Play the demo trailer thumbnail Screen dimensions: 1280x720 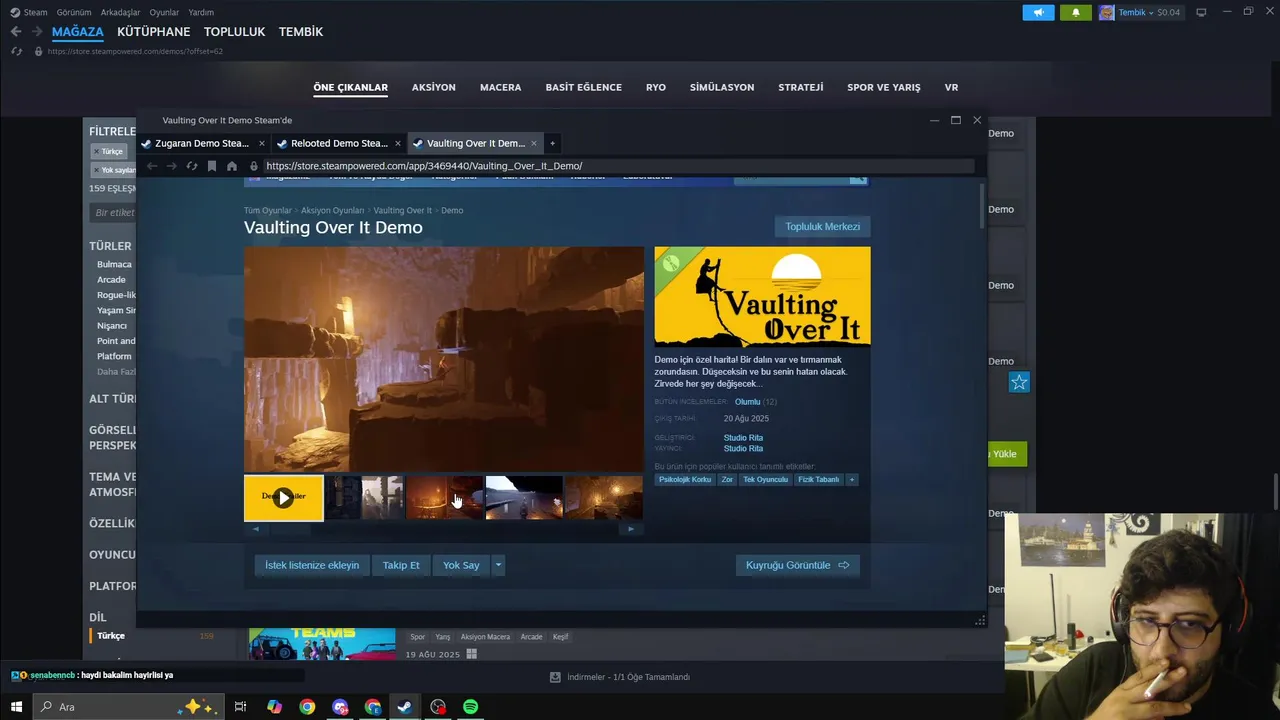pyautogui.click(x=284, y=498)
